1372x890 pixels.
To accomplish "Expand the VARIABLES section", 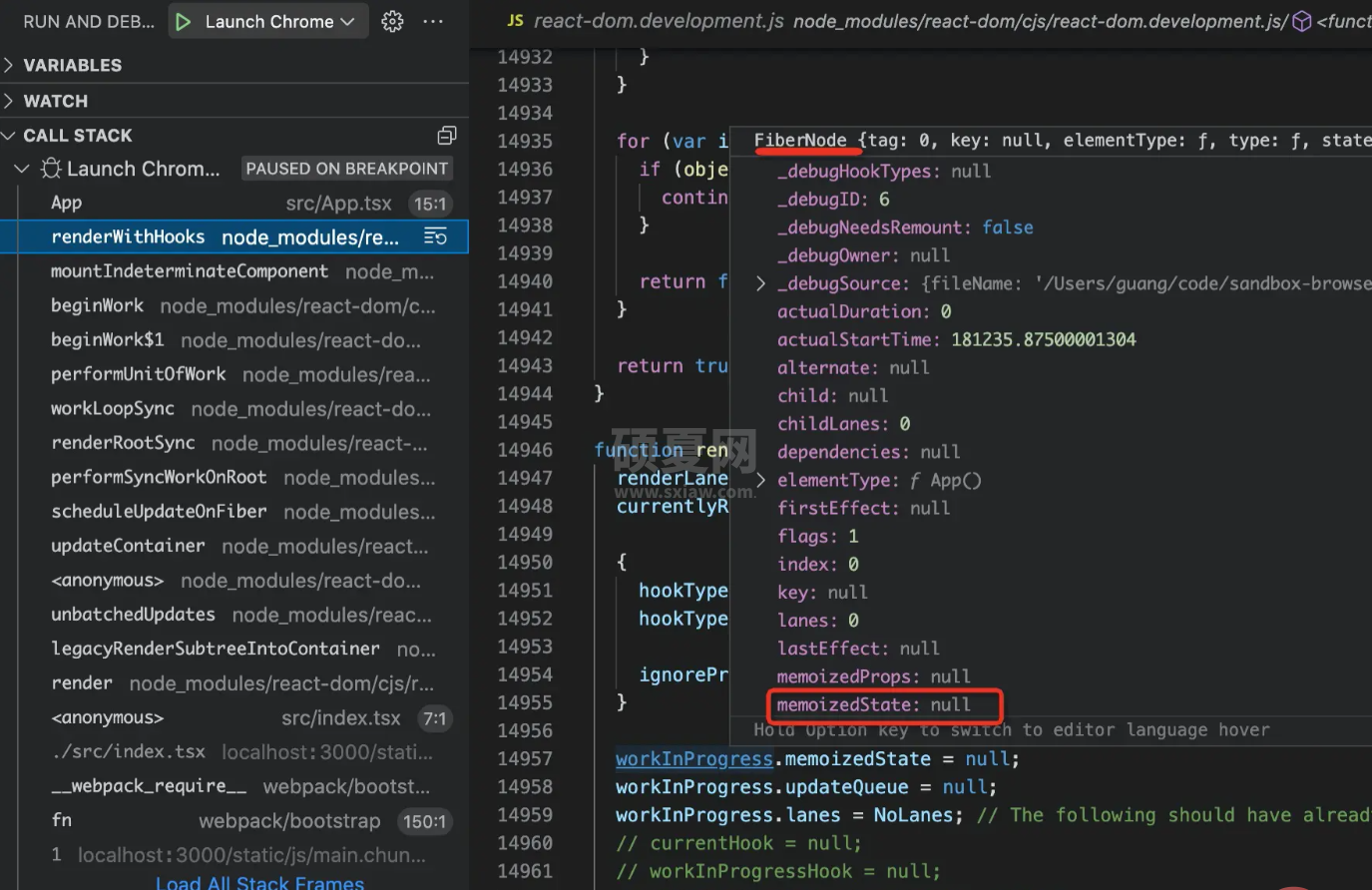I will [x=233, y=65].
